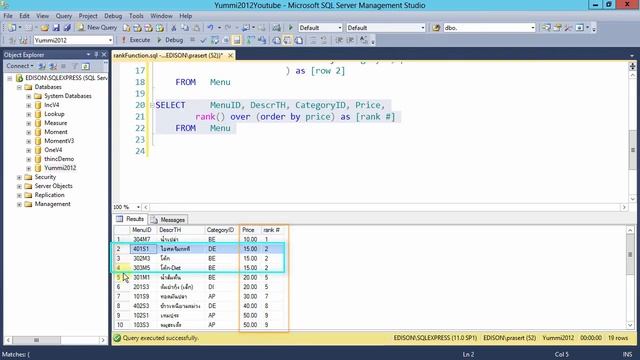
Task: Select results row header number 7
Action: pyautogui.click(x=122, y=297)
